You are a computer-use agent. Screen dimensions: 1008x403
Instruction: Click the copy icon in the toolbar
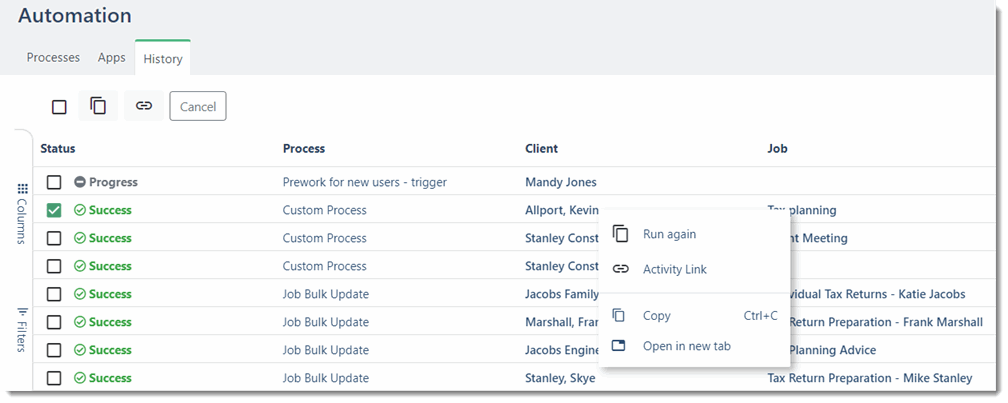[98, 106]
